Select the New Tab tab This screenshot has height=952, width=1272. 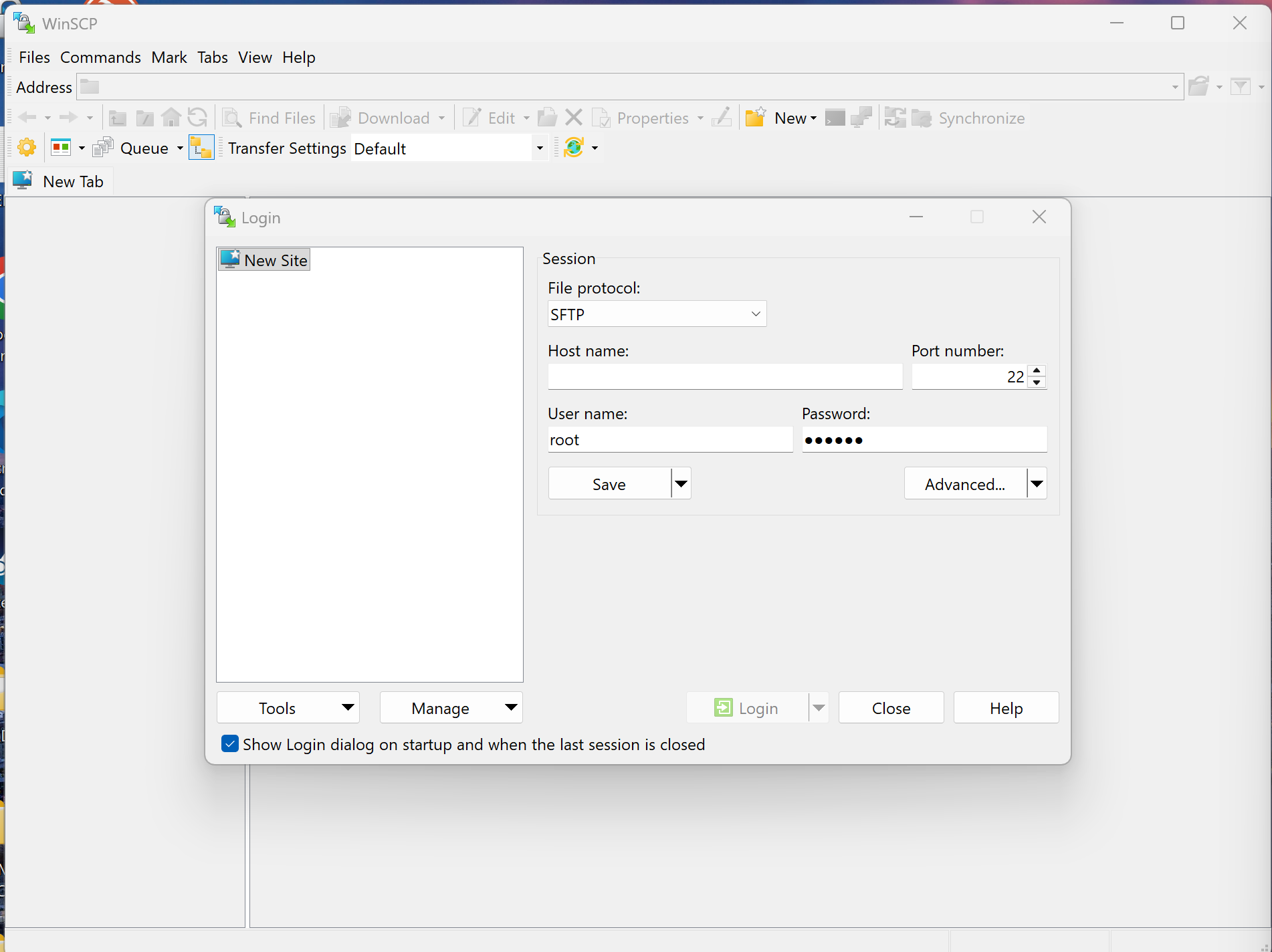point(60,181)
